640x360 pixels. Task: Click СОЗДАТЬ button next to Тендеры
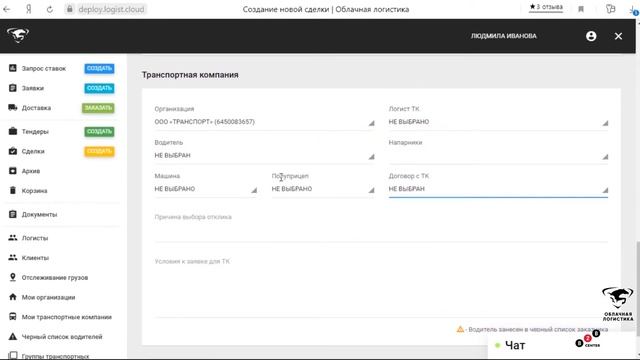click(99, 131)
